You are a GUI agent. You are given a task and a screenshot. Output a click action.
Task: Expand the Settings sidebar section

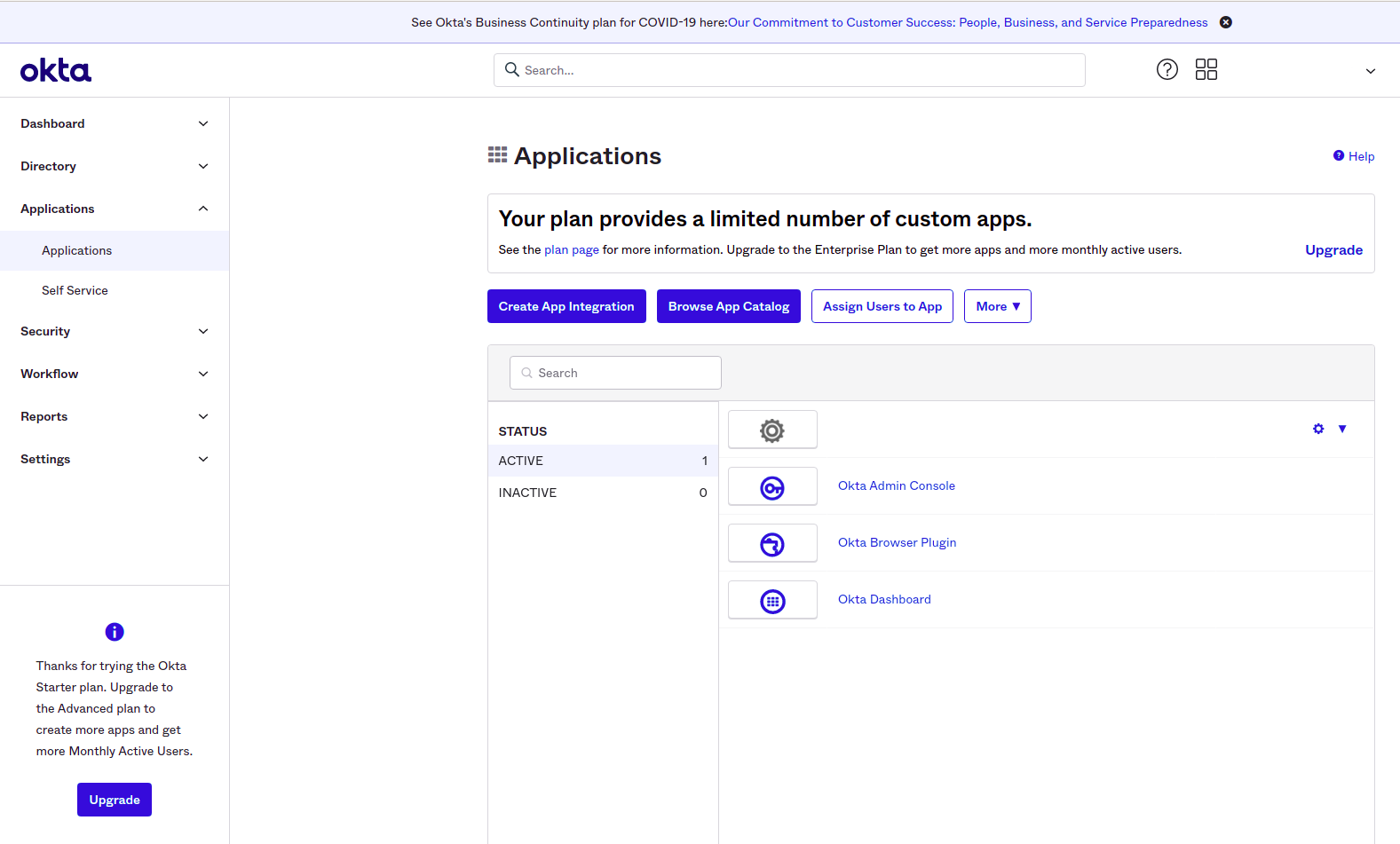click(x=115, y=459)
